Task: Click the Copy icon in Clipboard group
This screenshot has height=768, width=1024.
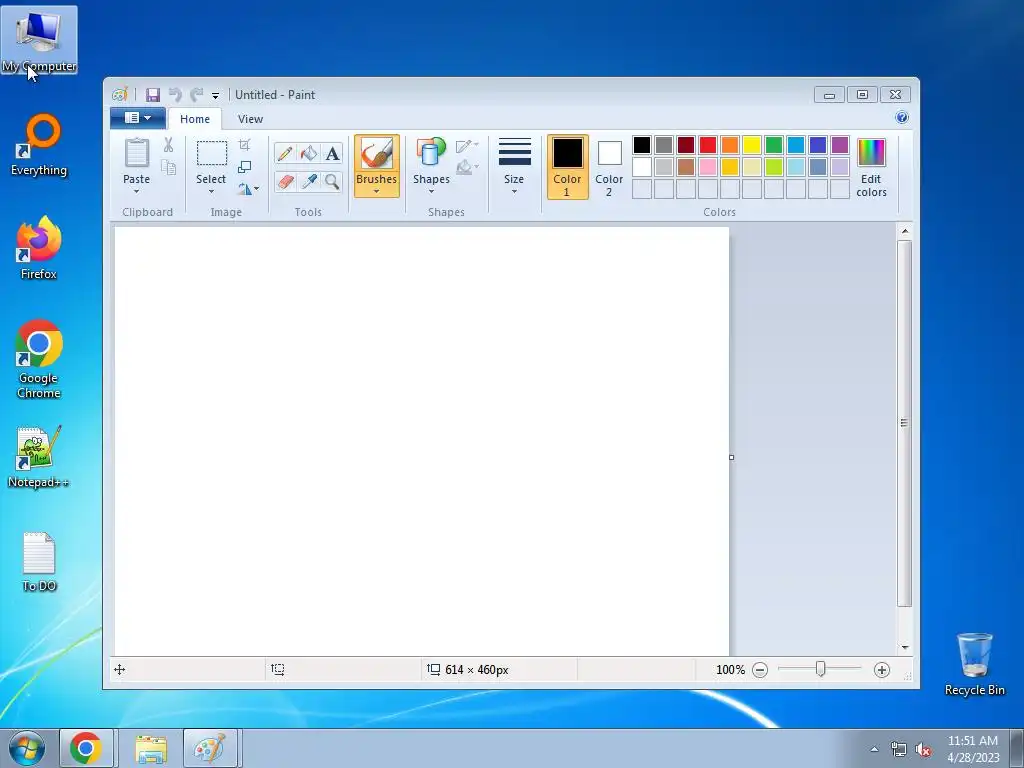Action: 168,167
